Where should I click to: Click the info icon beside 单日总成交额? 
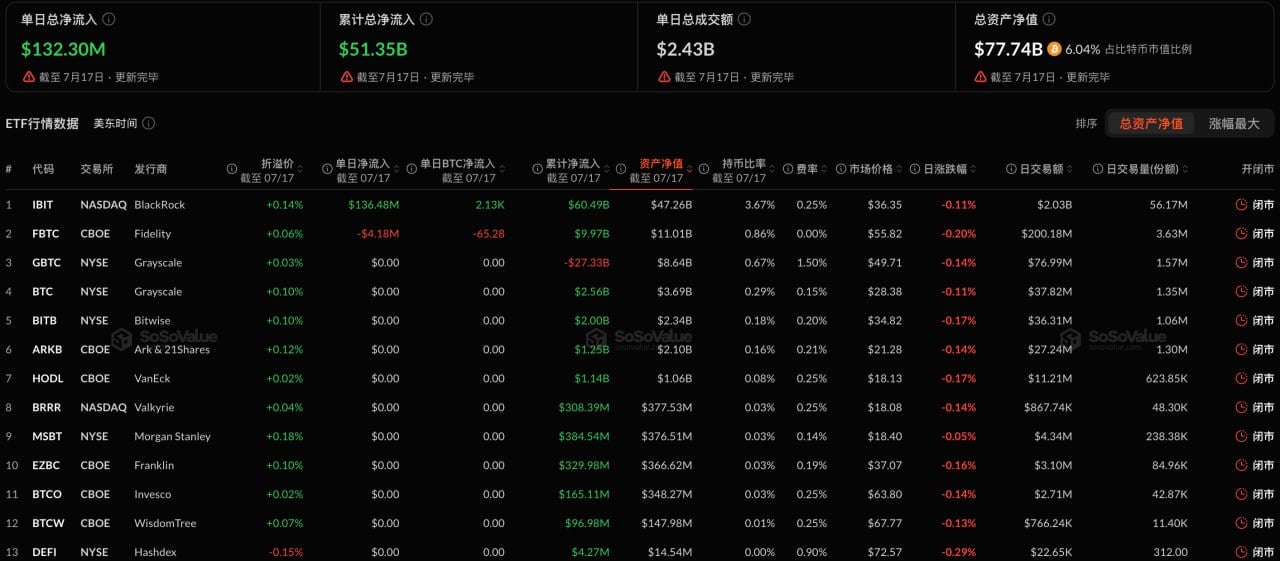[x=744, y=19]
